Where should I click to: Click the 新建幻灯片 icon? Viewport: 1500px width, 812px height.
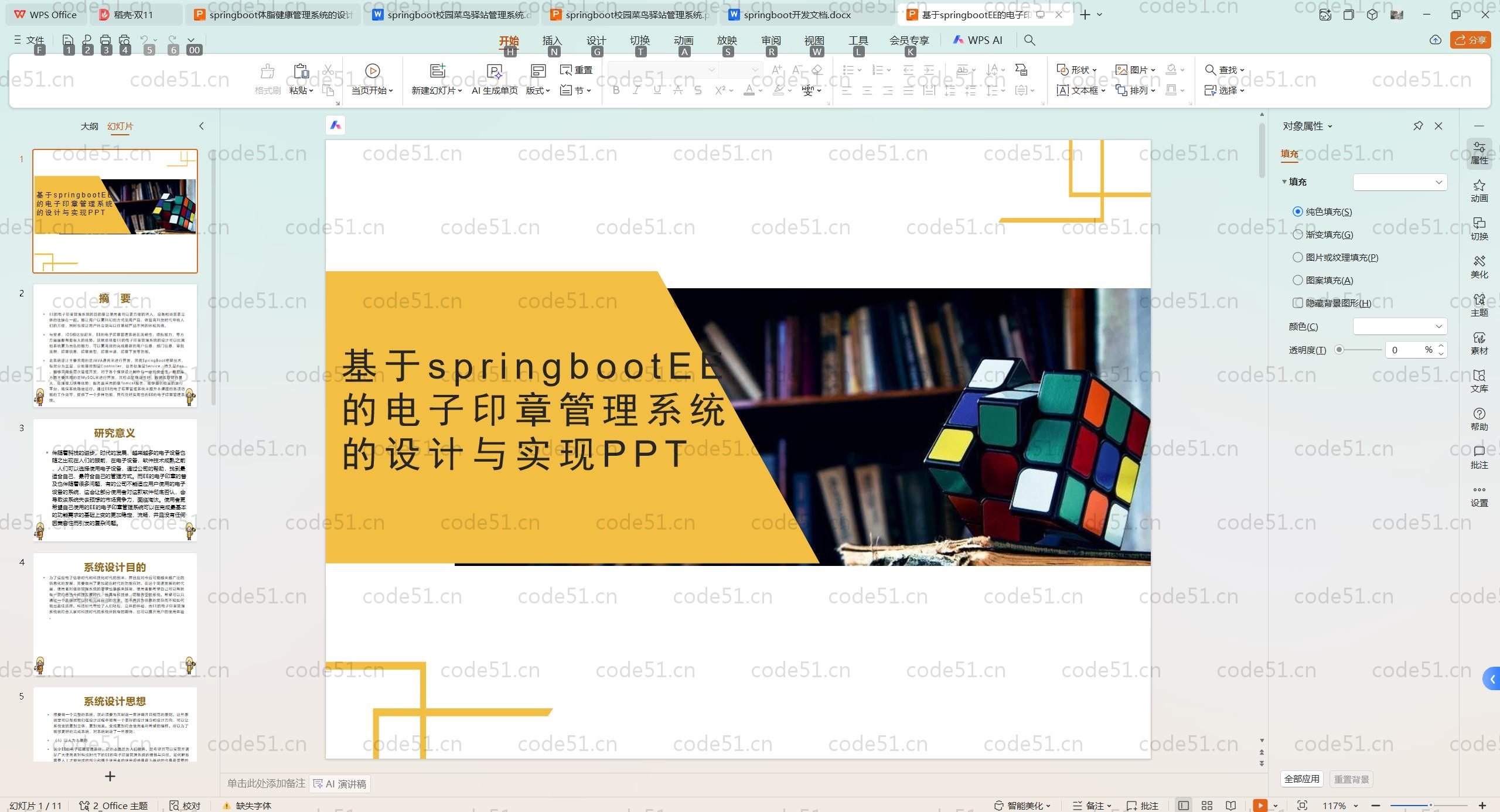click(437, 71)
